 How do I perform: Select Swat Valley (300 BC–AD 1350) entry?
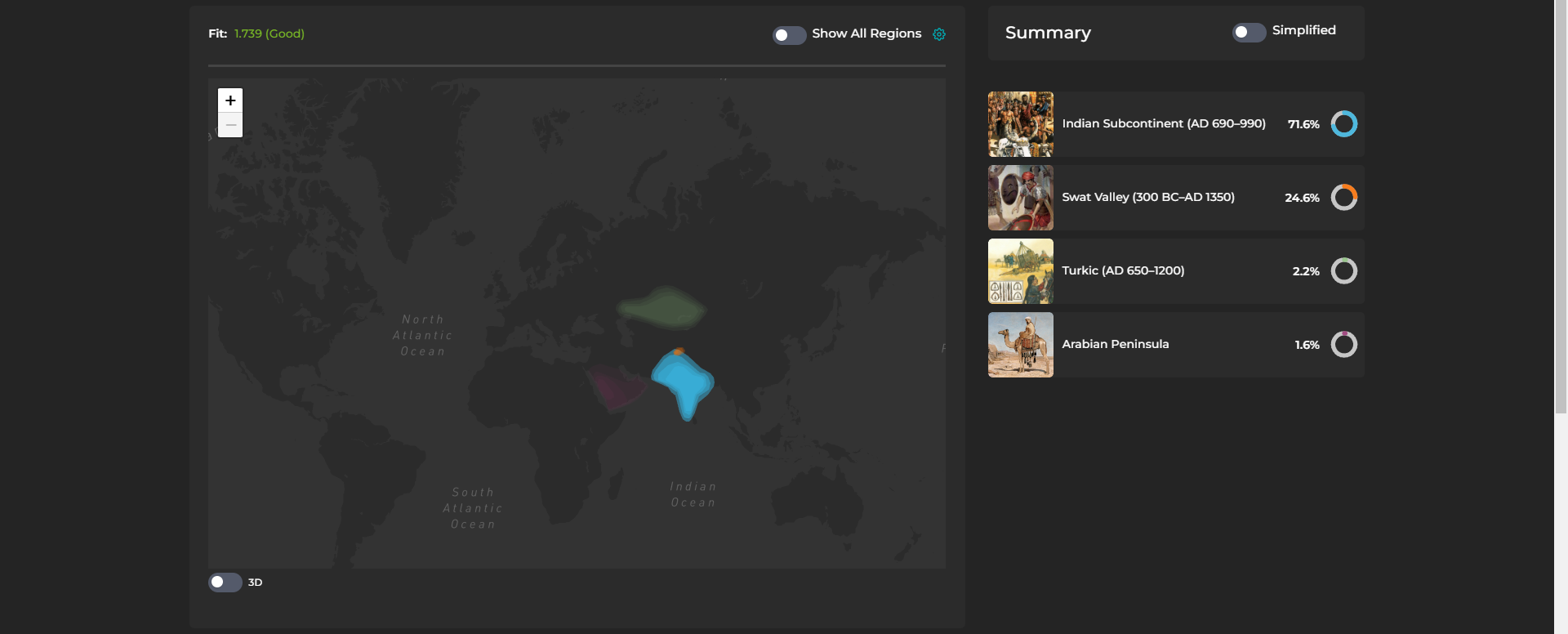[1147, 198]
